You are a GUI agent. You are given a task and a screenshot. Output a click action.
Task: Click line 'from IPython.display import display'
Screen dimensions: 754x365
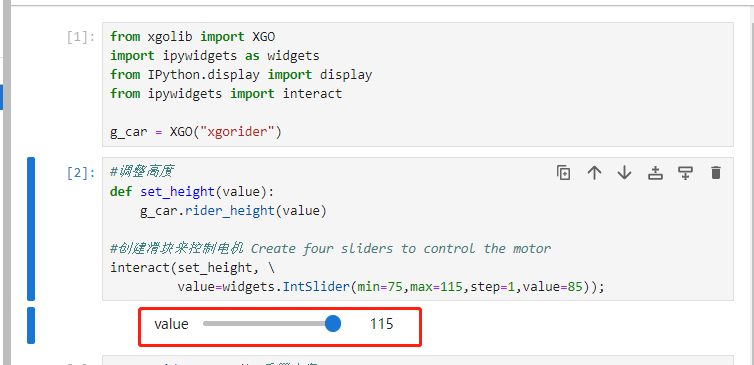(x=241, y=75)
